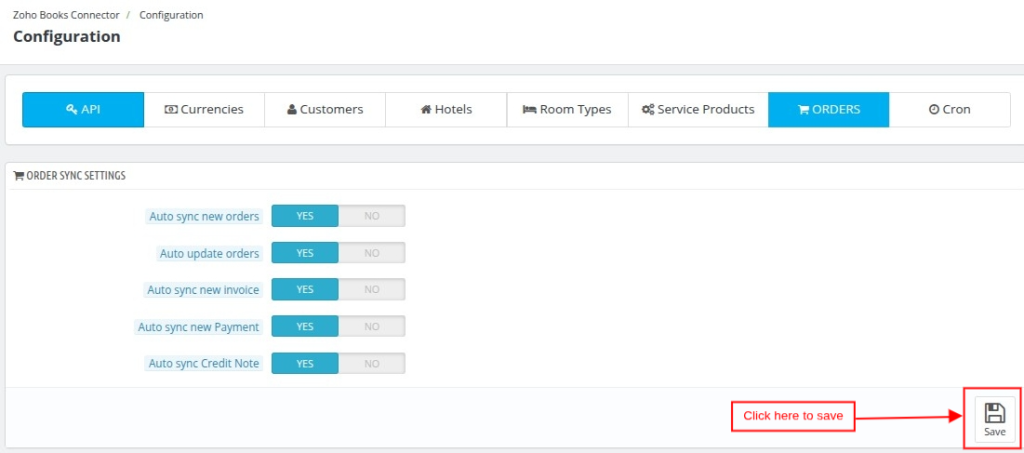Set Auto update orders to NO
The width and height of the screenshot is (1024, 453).
click(x=372, y=253)
